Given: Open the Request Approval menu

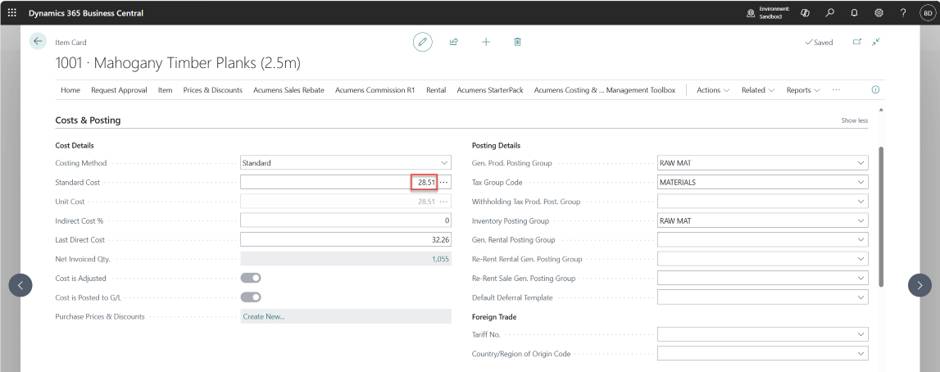Looking at the screenshot, I should [x=119, y=90].
